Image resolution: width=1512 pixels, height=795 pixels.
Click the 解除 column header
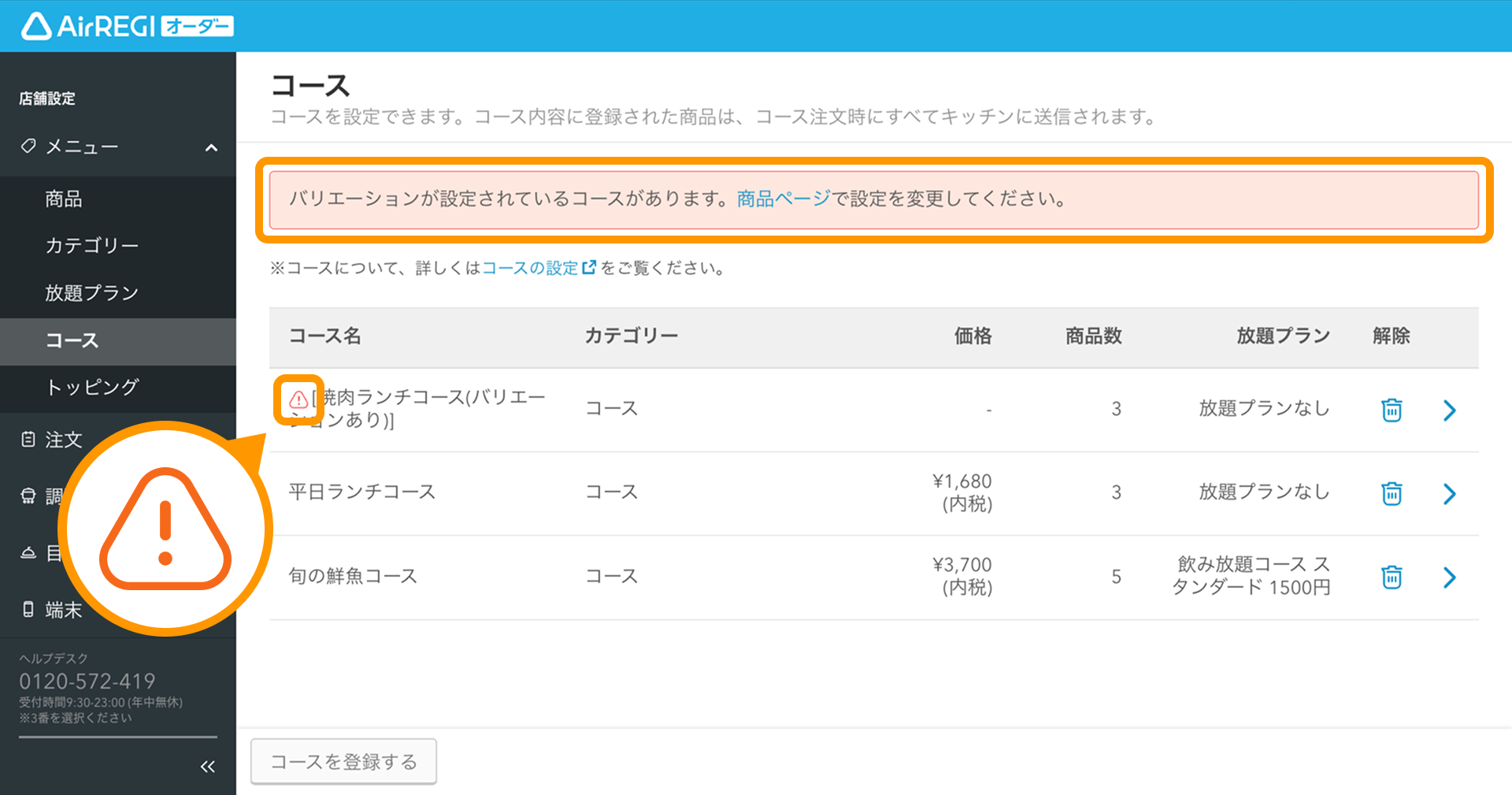pos(1392,336)
